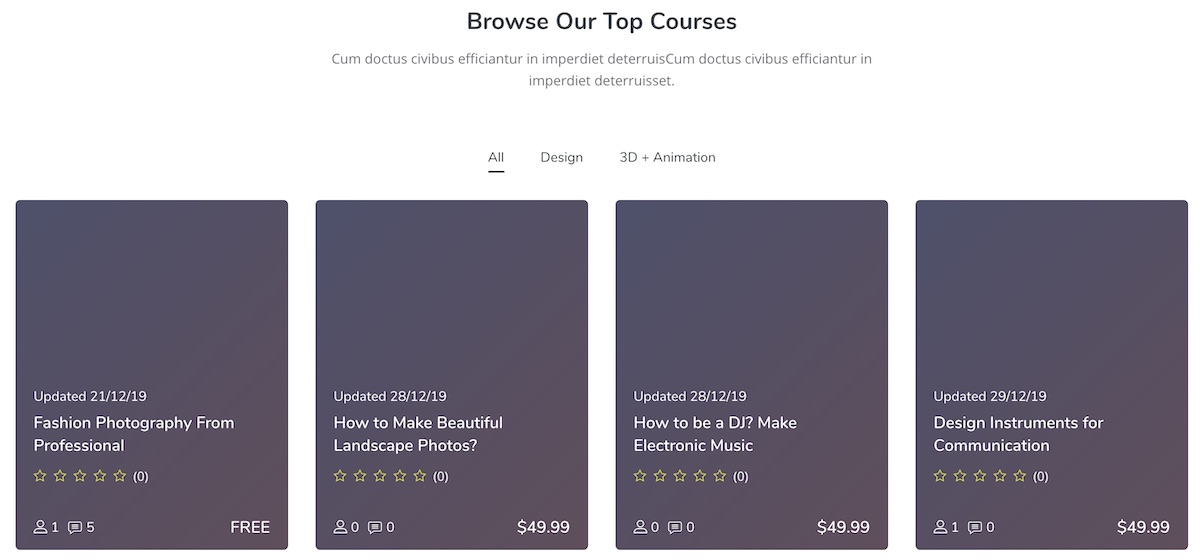Click the students icon on Fashion Photography card
1200x559 pixels.
click(x=41, y=527)
